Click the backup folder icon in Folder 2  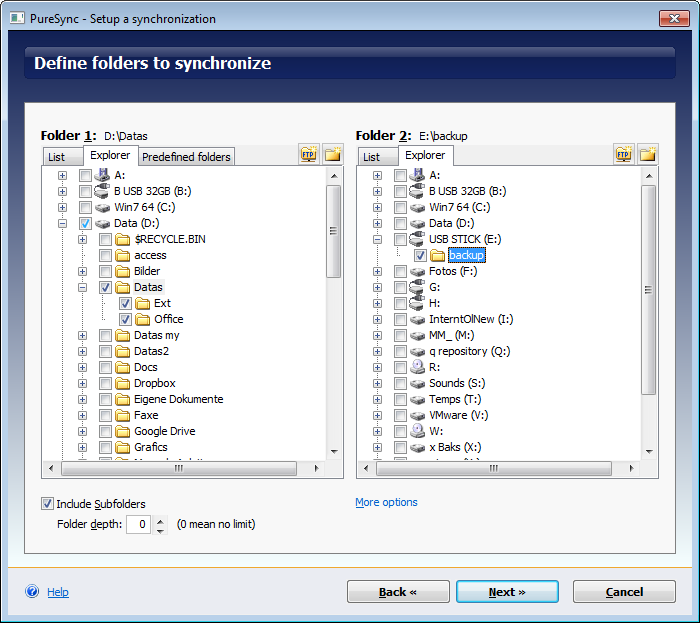438,255
